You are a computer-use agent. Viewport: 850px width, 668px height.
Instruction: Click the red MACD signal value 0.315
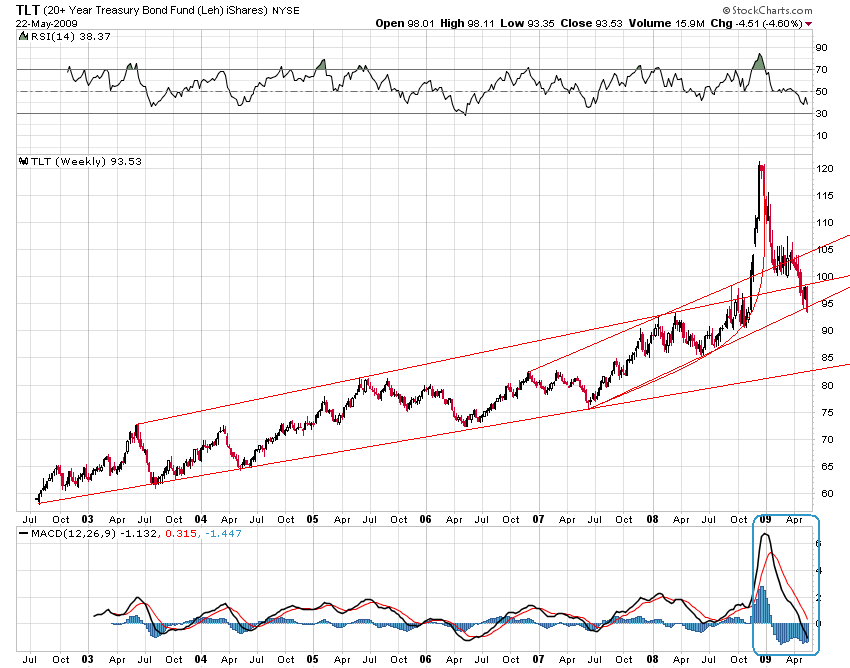click(x=181, y=534)
